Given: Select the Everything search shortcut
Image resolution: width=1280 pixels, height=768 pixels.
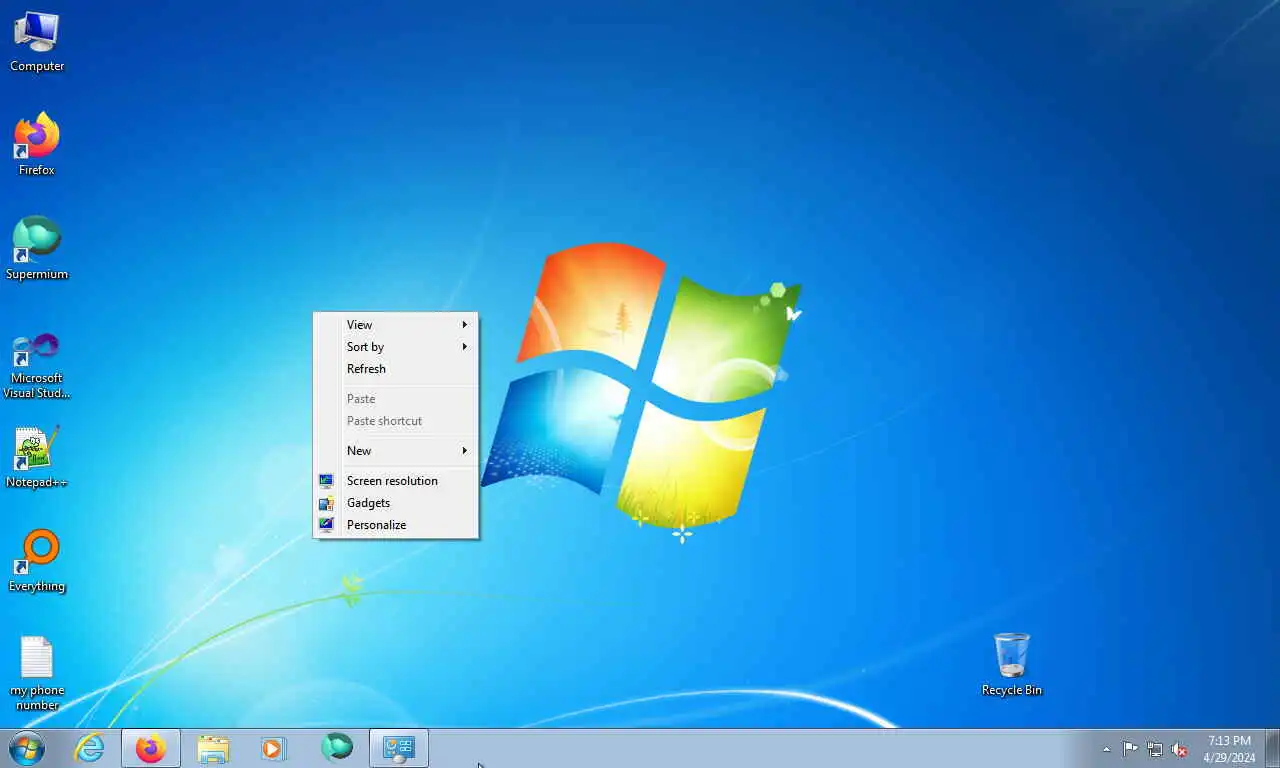Looking at the screenshot, I should click(x=37, y=562).
